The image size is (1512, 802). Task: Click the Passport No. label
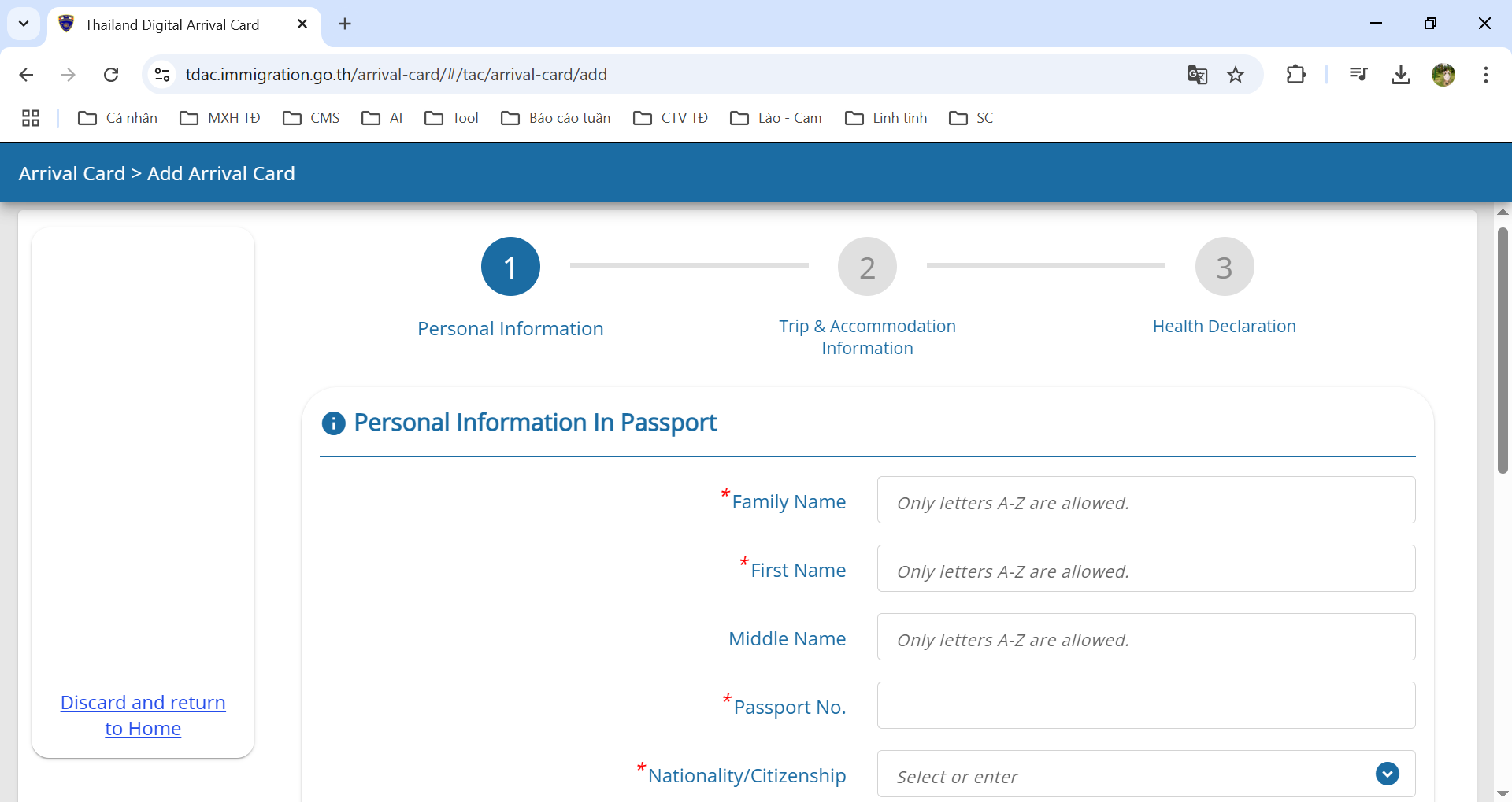click(790, 708)
